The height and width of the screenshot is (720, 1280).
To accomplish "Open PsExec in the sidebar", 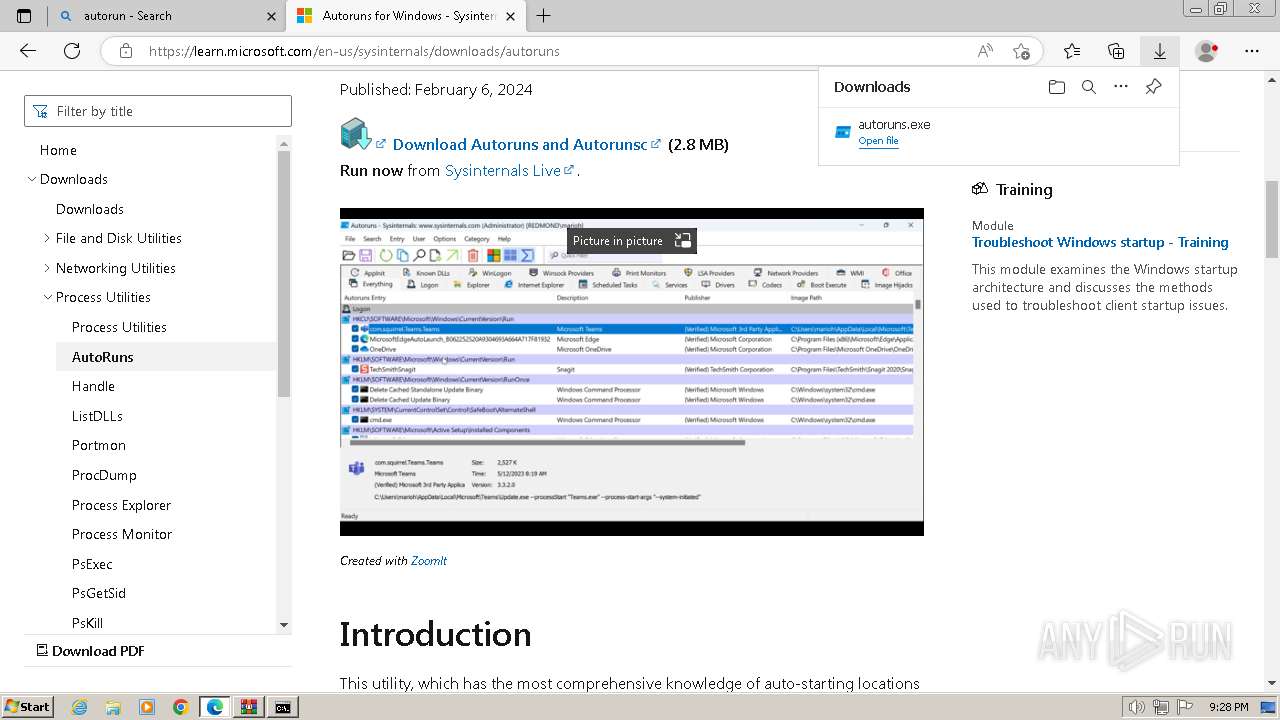I will (92, 564).
